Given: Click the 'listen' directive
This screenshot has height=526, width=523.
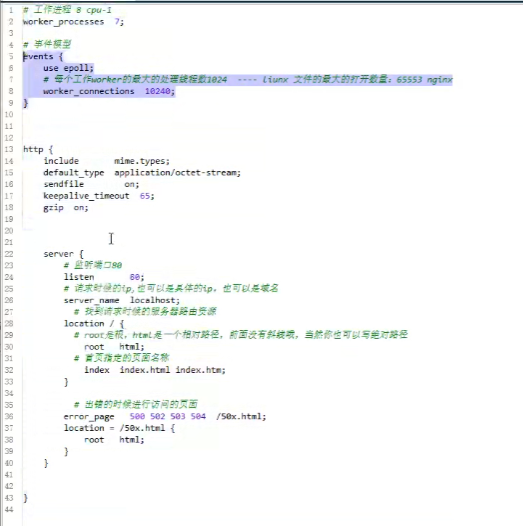Looking at the screenshot, I should (x=79, y=277).
